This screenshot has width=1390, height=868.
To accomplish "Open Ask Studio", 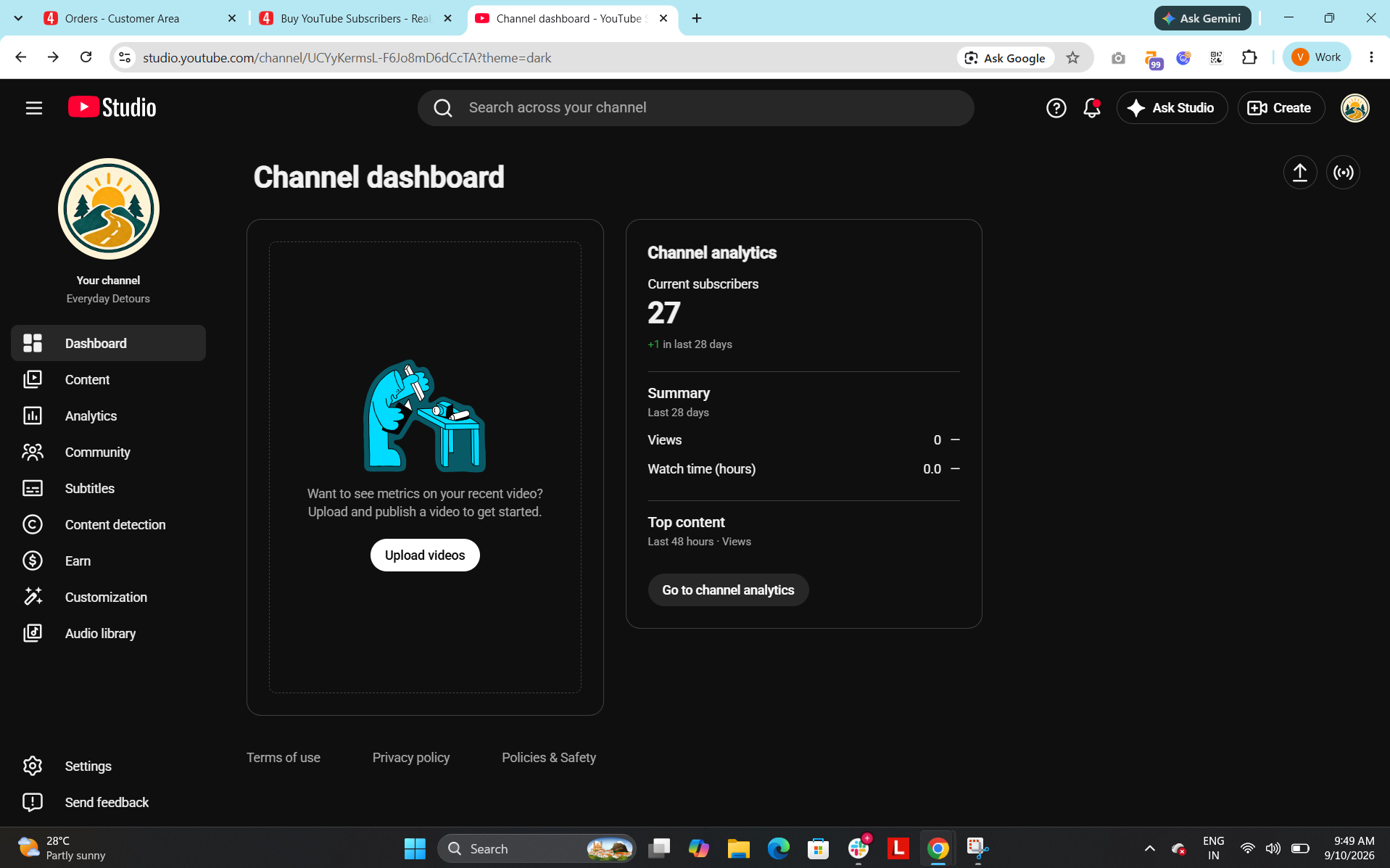I will tap(1172, 108).
